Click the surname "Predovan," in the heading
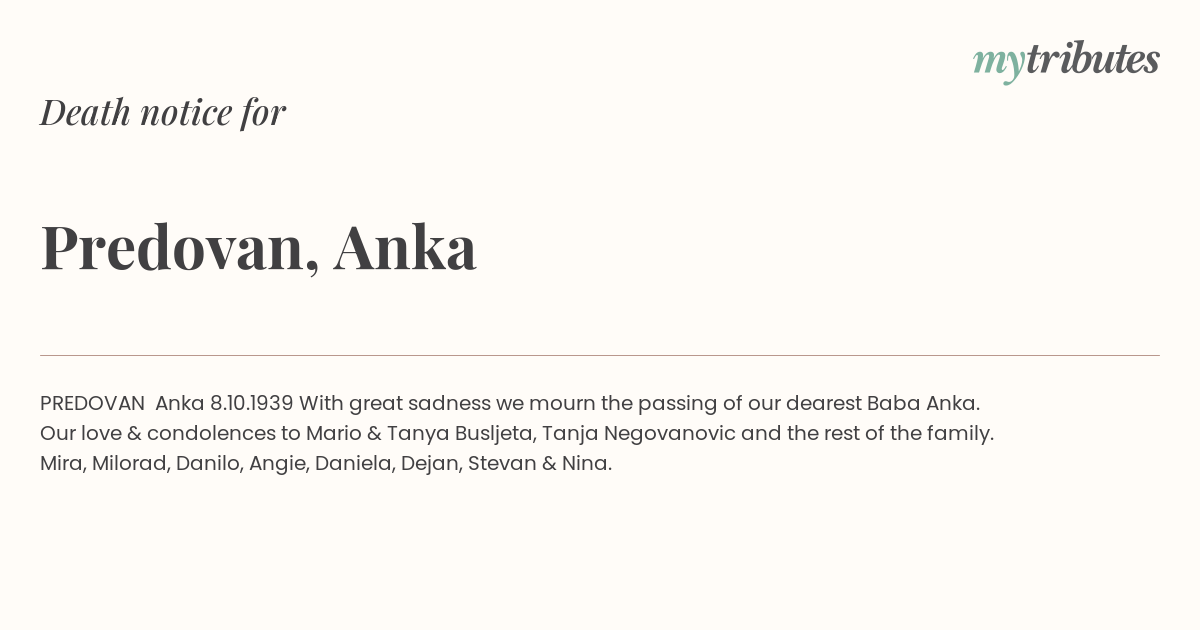The image size is (1200, 630). [180, 247]
